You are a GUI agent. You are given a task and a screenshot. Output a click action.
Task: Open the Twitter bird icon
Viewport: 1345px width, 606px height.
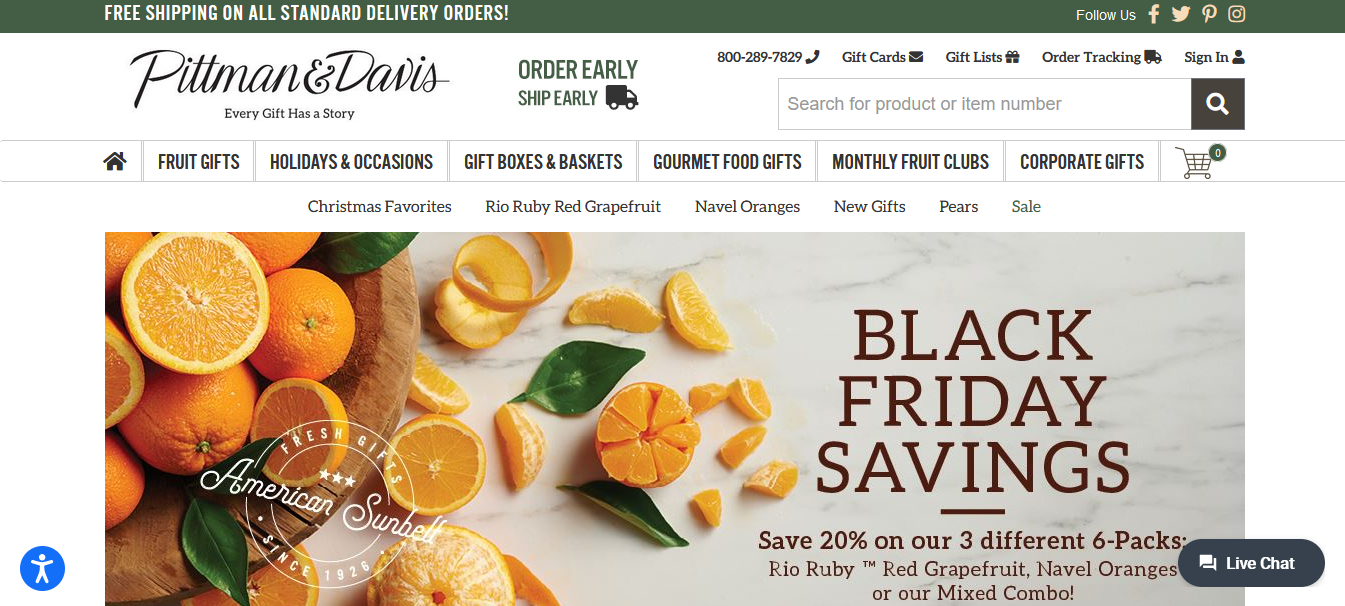pos(1181,14)
